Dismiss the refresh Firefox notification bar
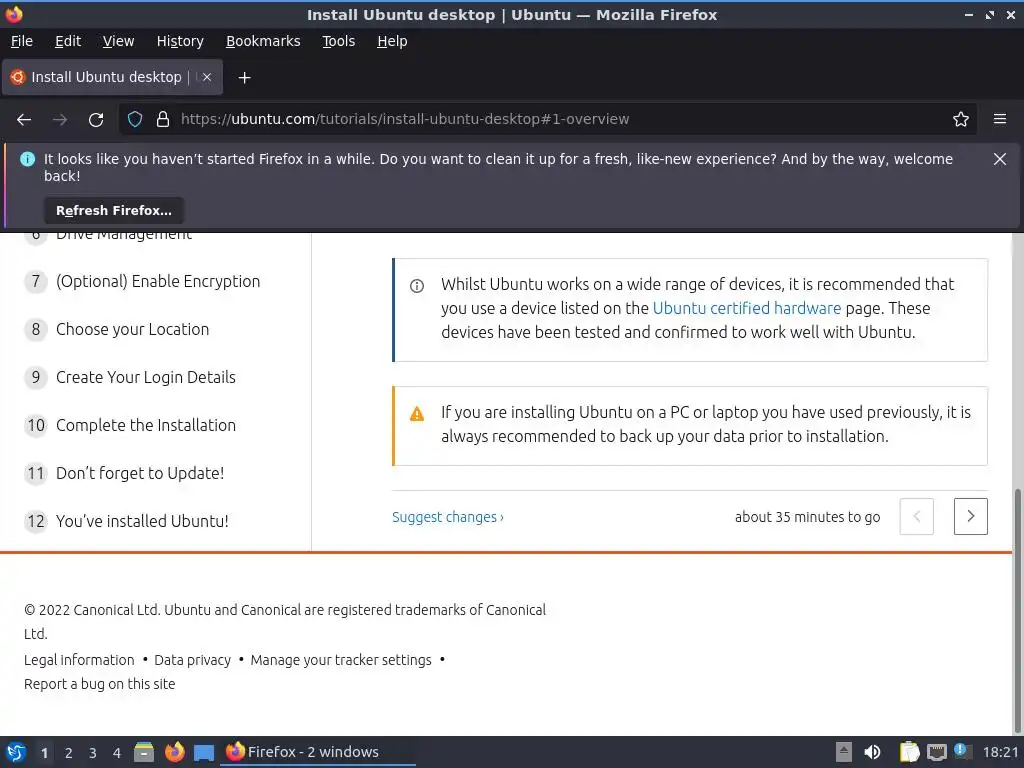1024x768 pixels. pyautogui.click(x=999, y=159)
